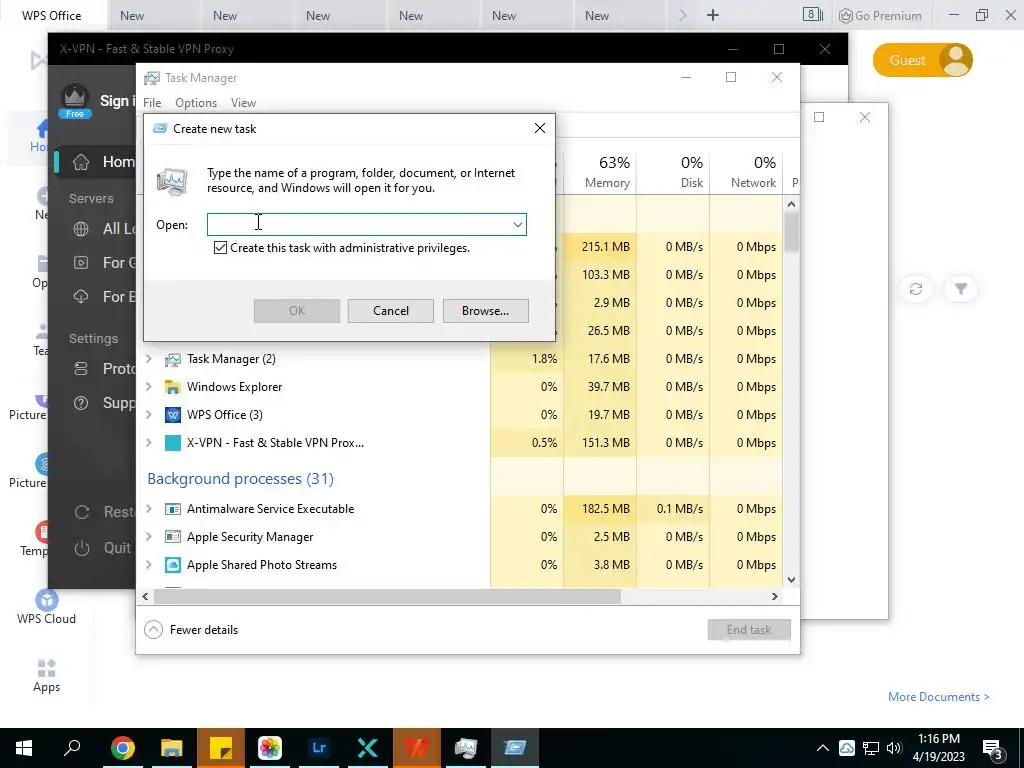
Task: Select Windows Explorer icon in process list
Action: click(x=172, y=387)
